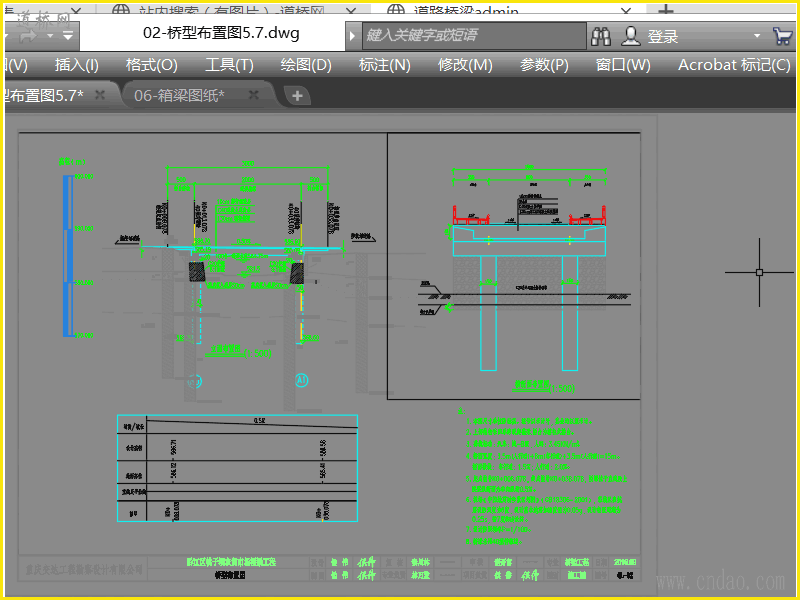Switch to the 06-箱梁图纸 drawing tab

[179, 95]
